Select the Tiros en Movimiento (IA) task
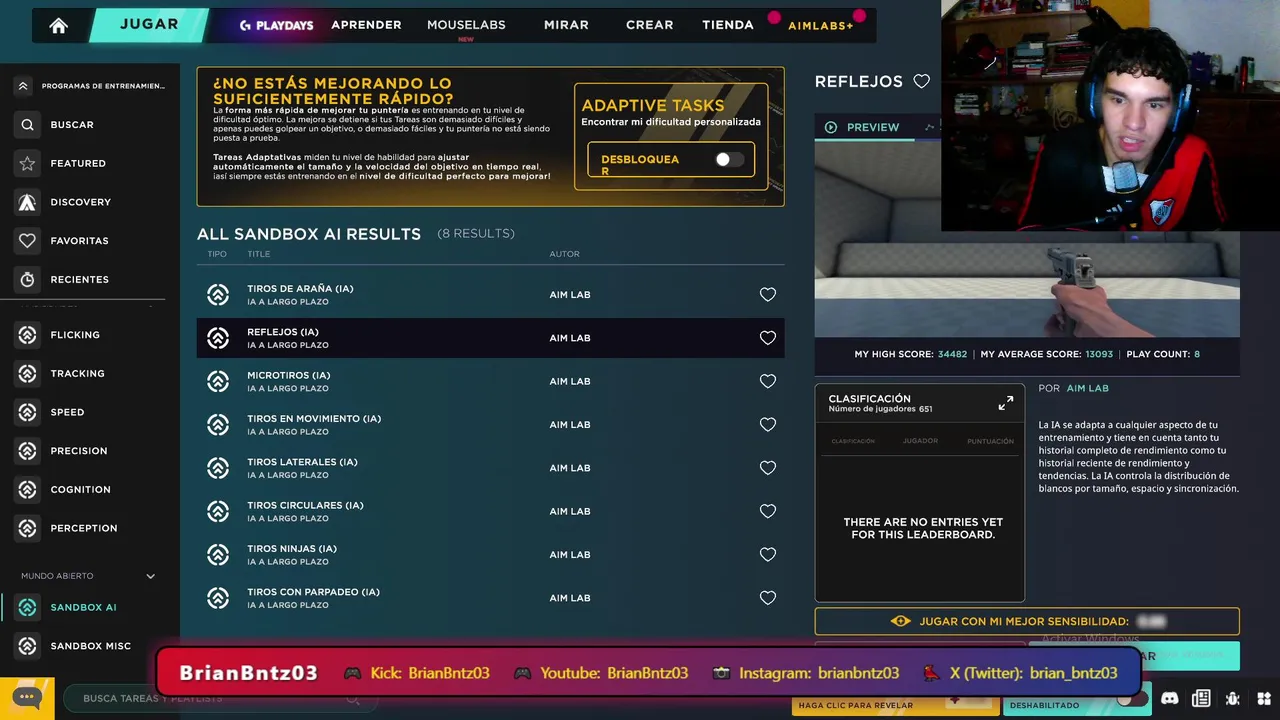The width and height of the screenshot is (1280, 720). click(490, 425)
